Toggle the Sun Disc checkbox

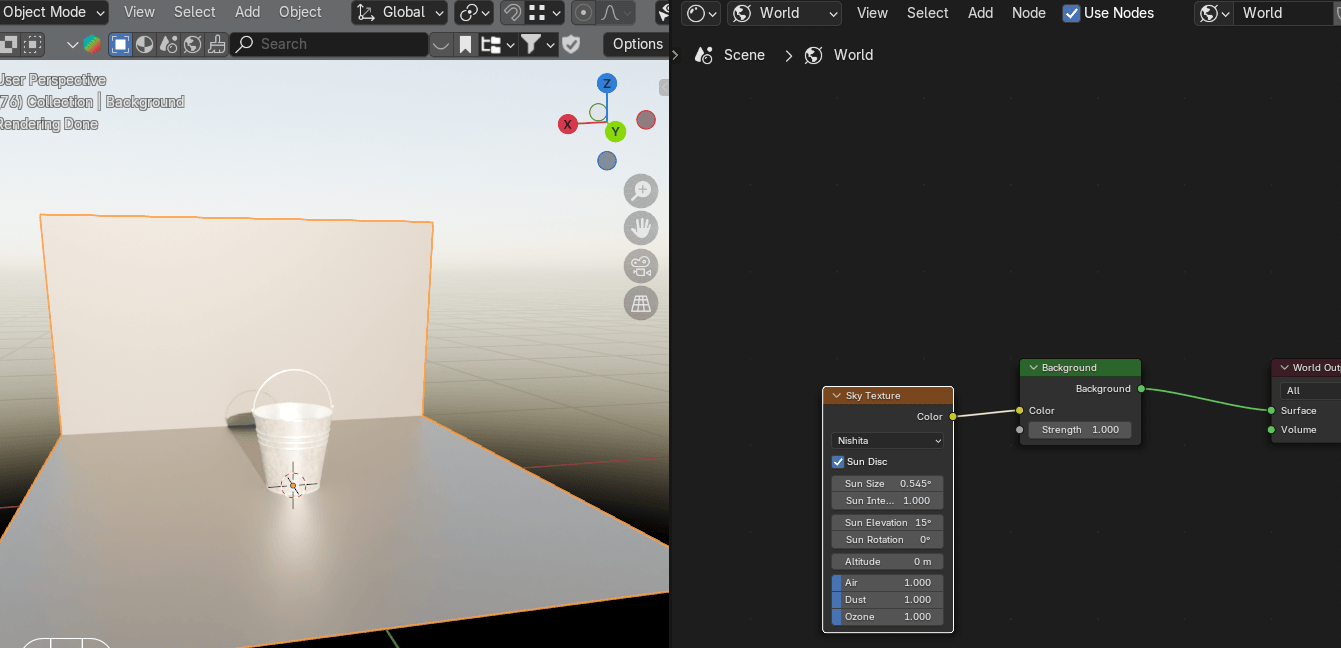click(x=838, y=462)
